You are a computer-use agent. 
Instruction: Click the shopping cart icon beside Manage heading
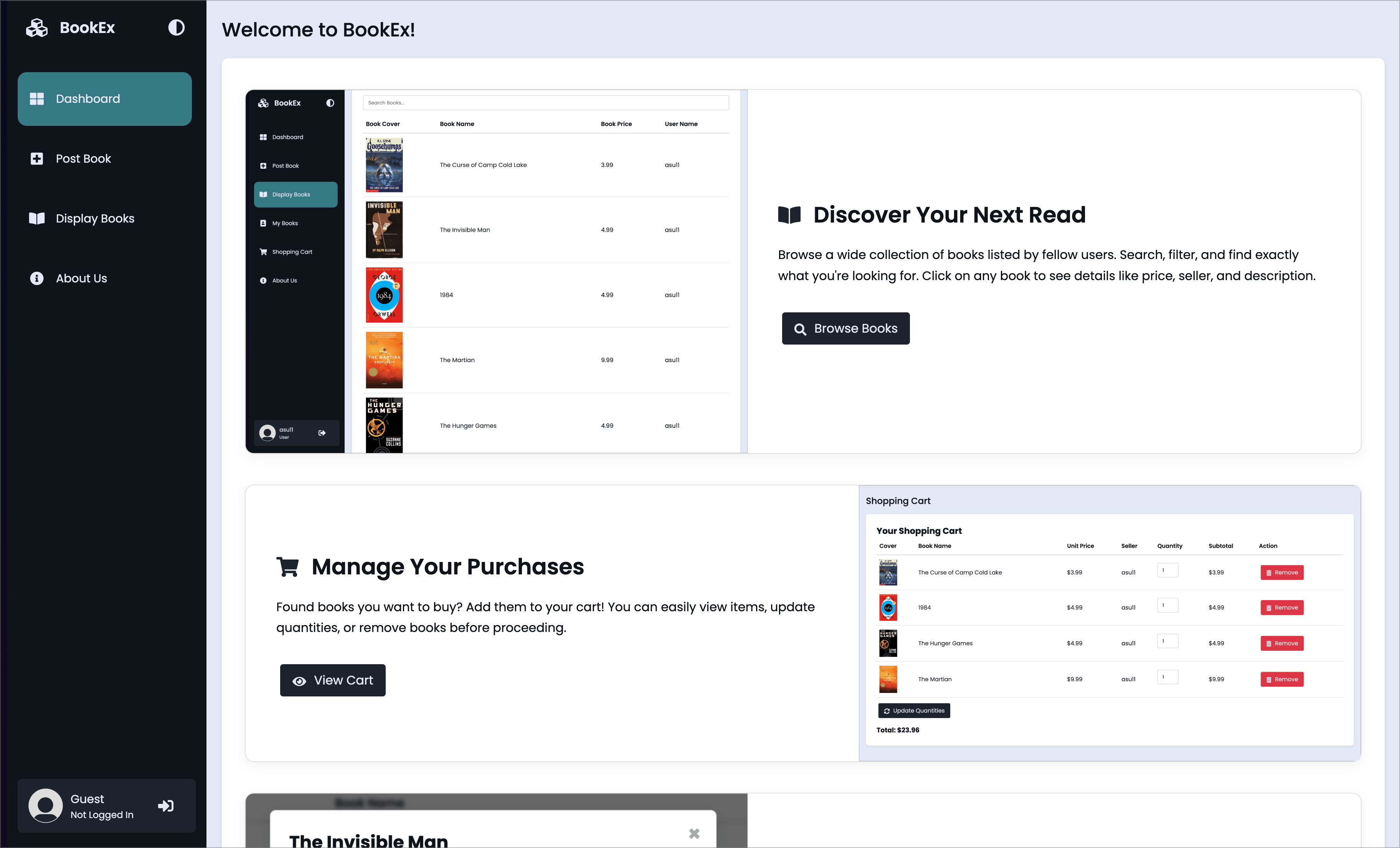pos(287,566)
